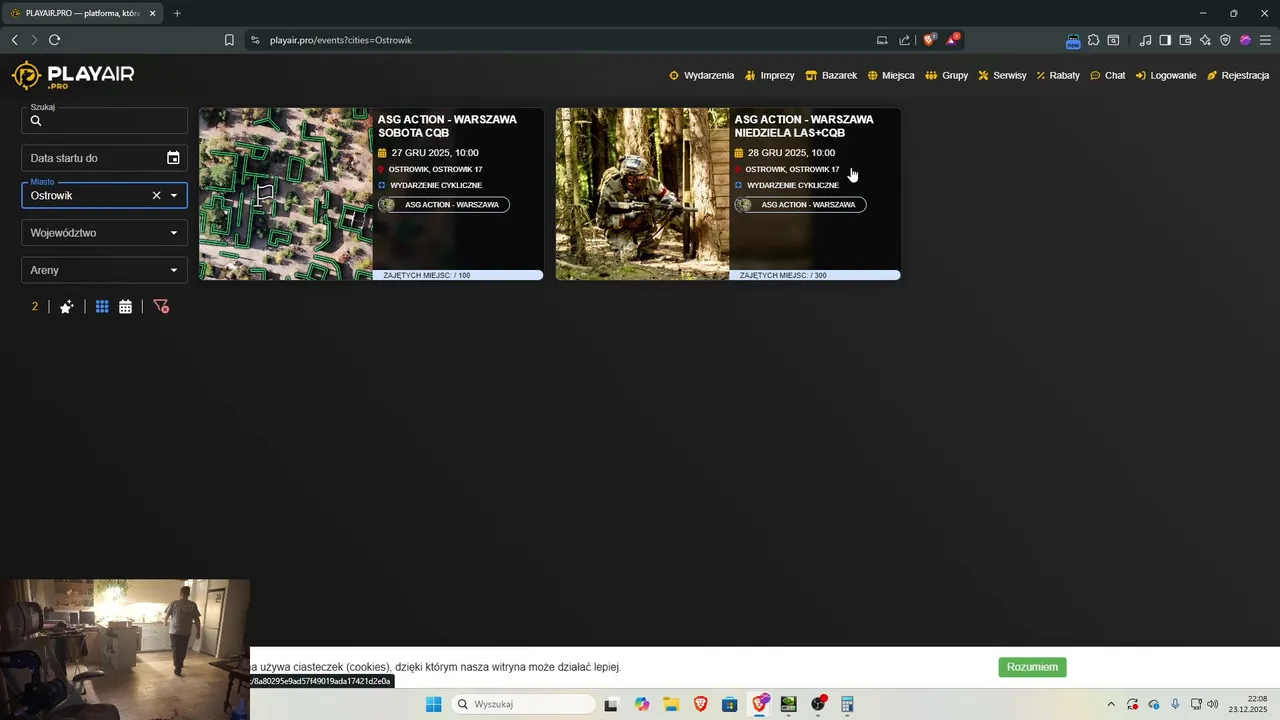The image size is (1280, 720).
Task: Click the address bar URL
Action: tap(341, 40)
